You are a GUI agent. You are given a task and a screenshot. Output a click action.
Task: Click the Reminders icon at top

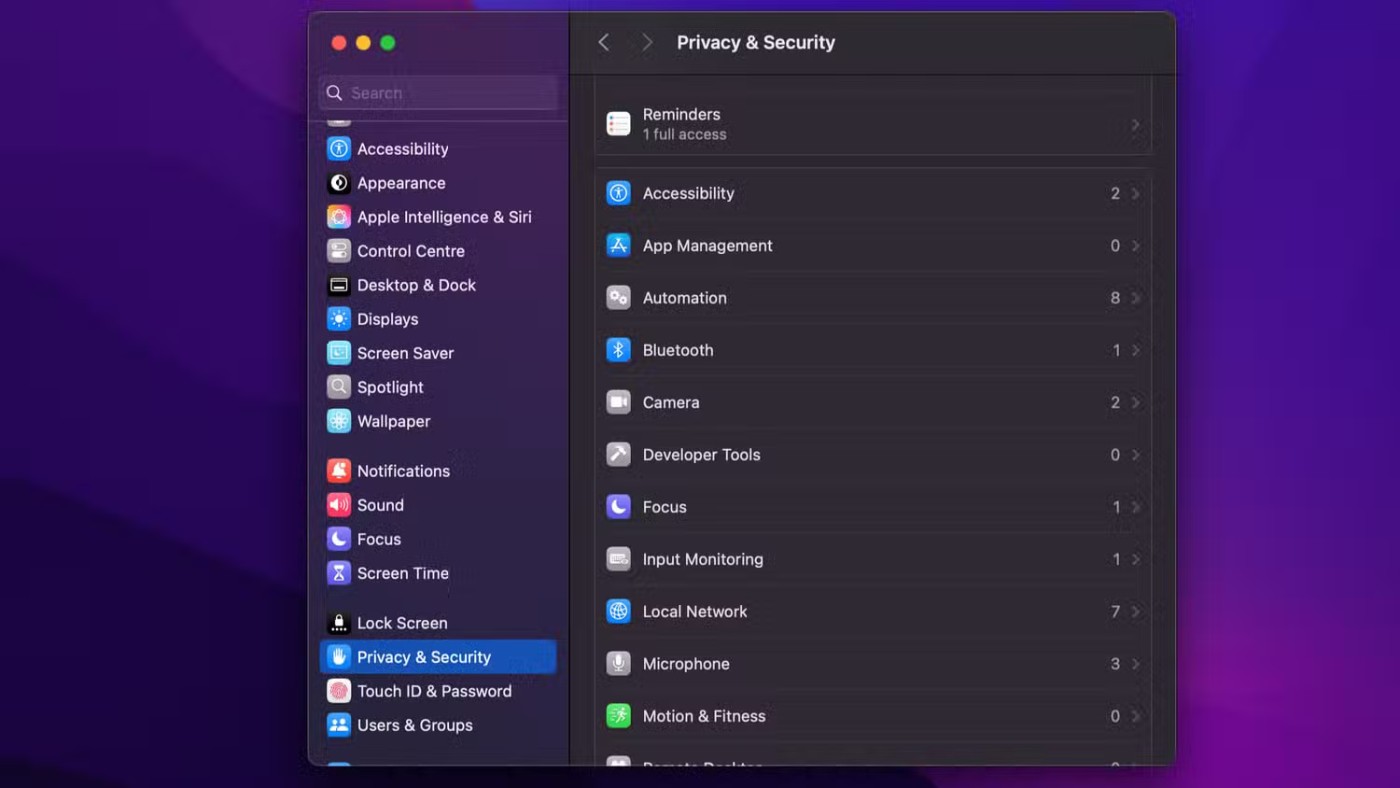click(618, 124)
